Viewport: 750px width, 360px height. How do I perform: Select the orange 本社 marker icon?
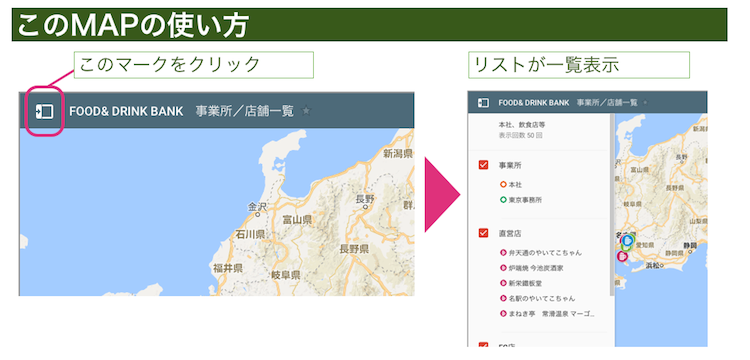point(503,184)
